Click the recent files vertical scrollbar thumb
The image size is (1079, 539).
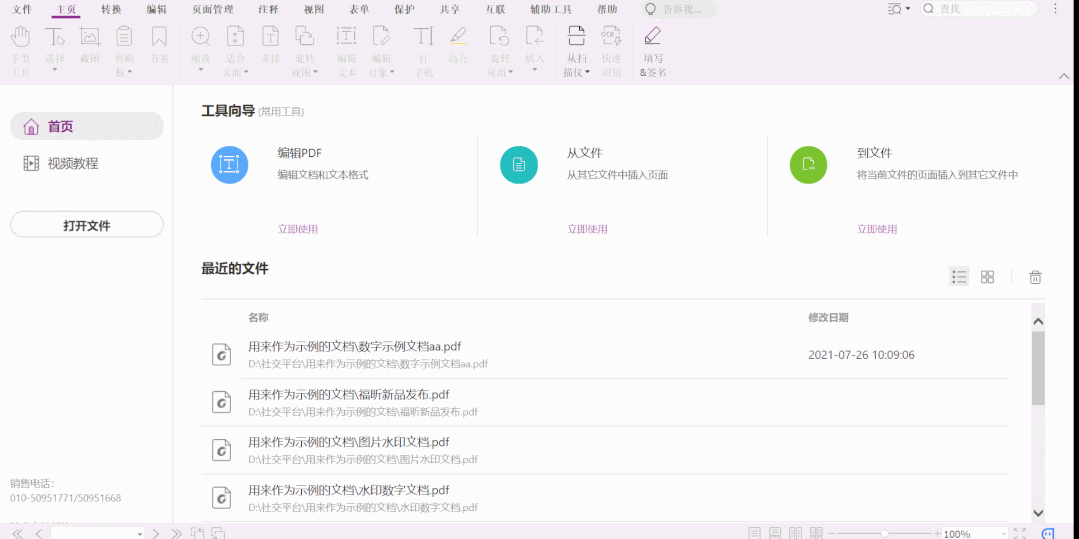click(x=1038, y=368)
